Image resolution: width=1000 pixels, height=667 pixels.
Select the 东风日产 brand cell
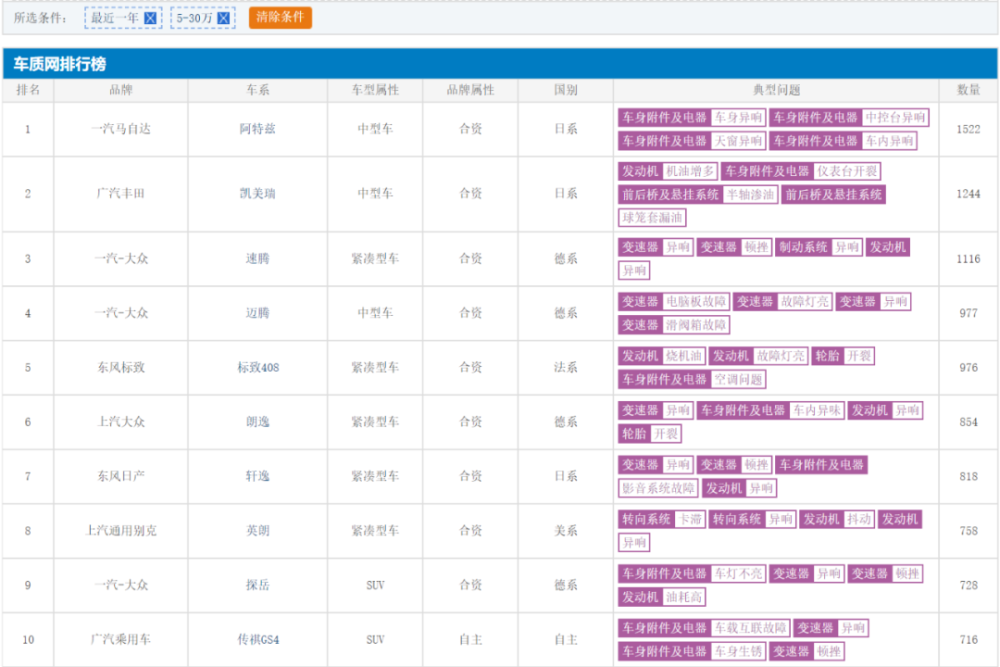tap(121, 476)
